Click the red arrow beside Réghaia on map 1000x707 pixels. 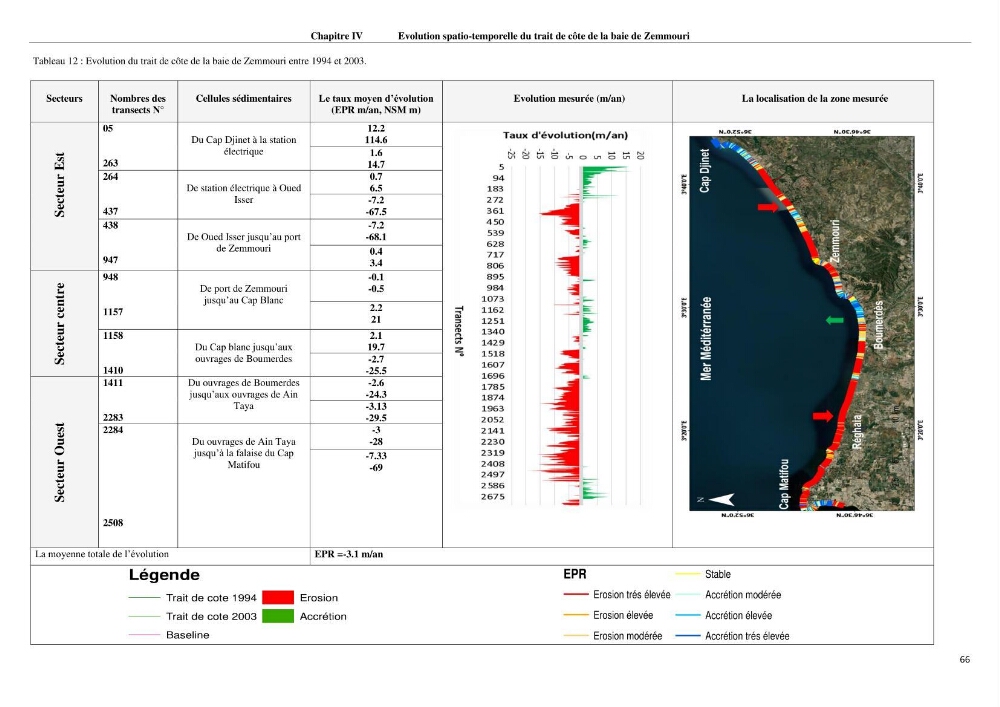[823, 416]
